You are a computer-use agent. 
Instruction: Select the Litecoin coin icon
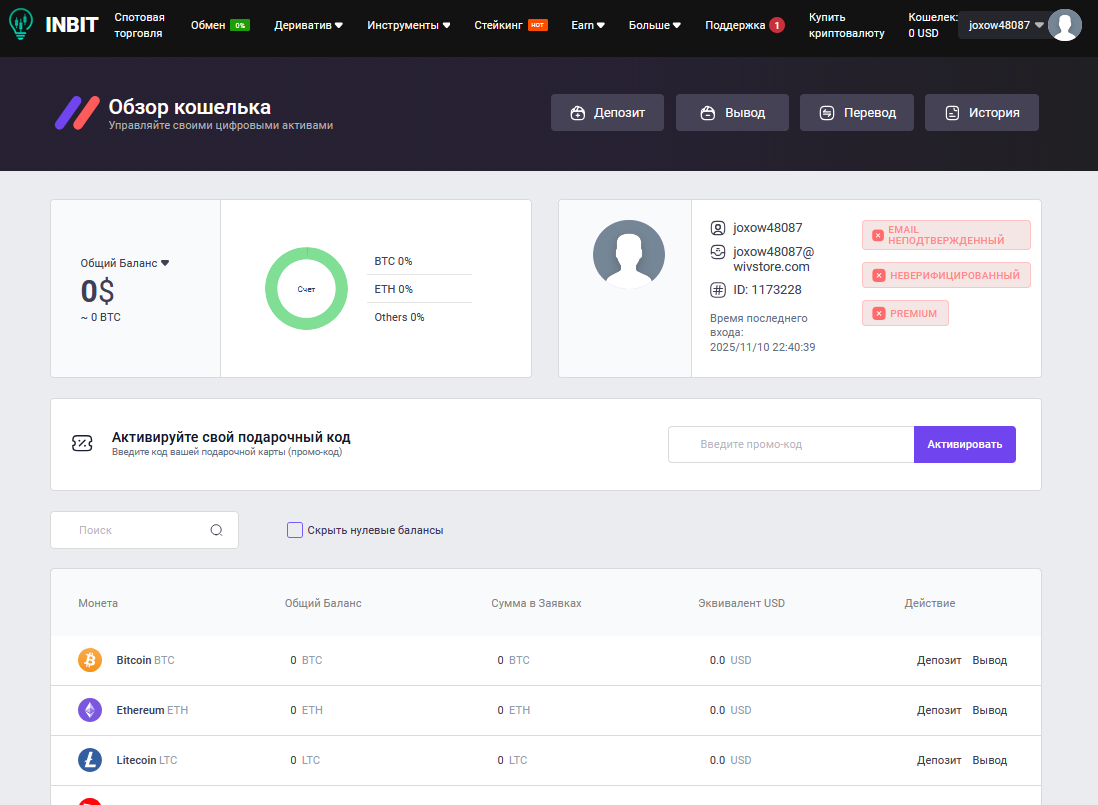(91, 760)
